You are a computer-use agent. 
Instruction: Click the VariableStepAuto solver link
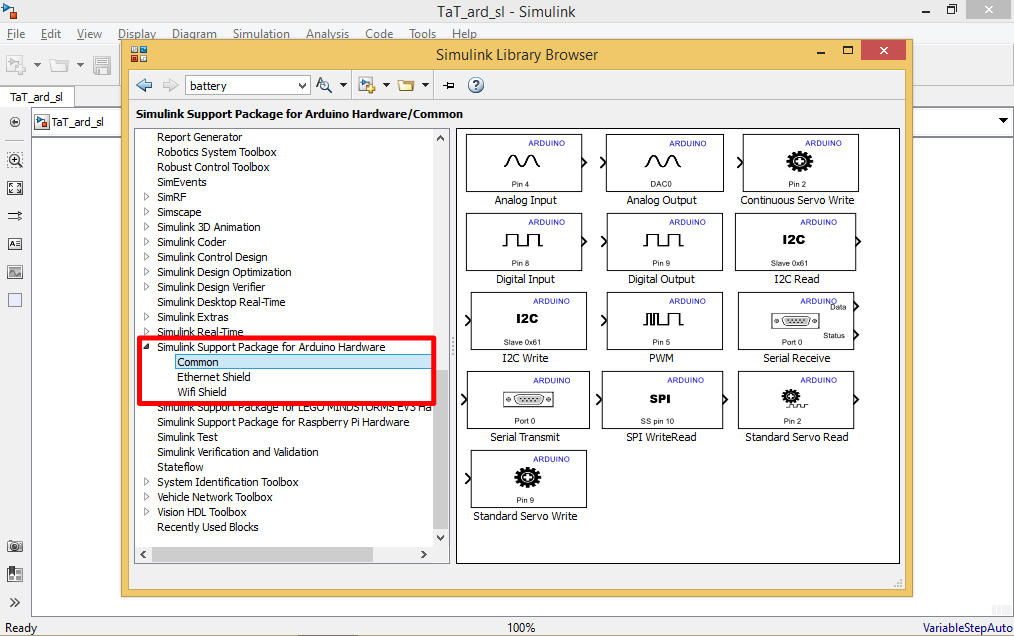pos(967,628)
